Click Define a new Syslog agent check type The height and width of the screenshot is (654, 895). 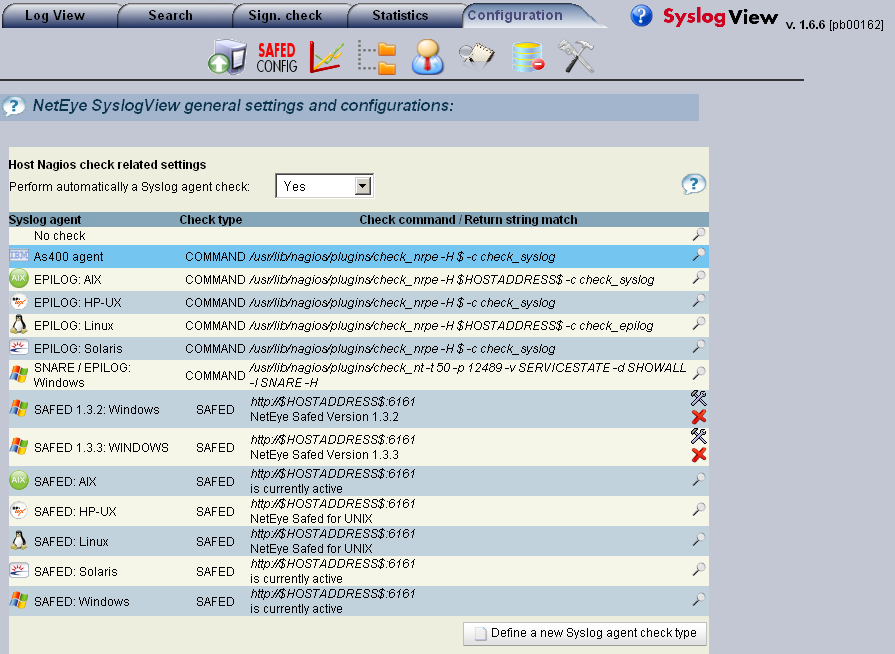[585, 633]
